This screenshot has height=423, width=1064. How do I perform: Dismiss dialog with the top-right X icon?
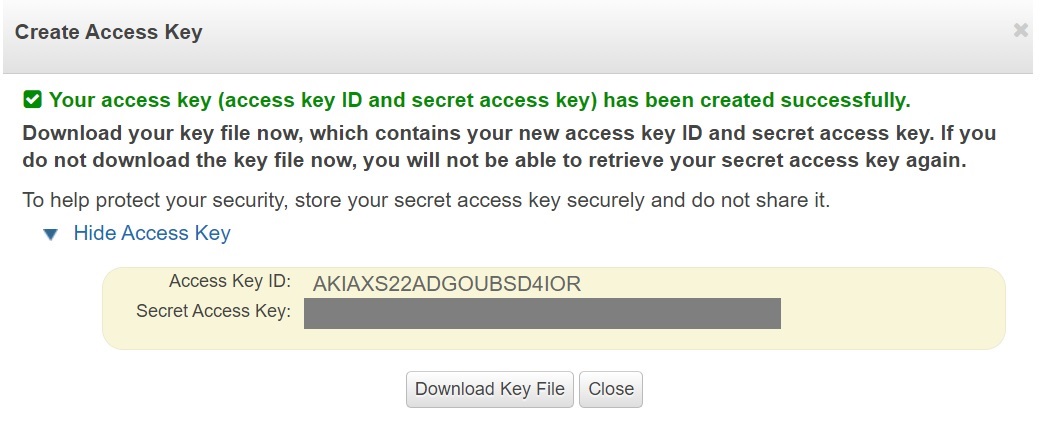pos(1020,31)
